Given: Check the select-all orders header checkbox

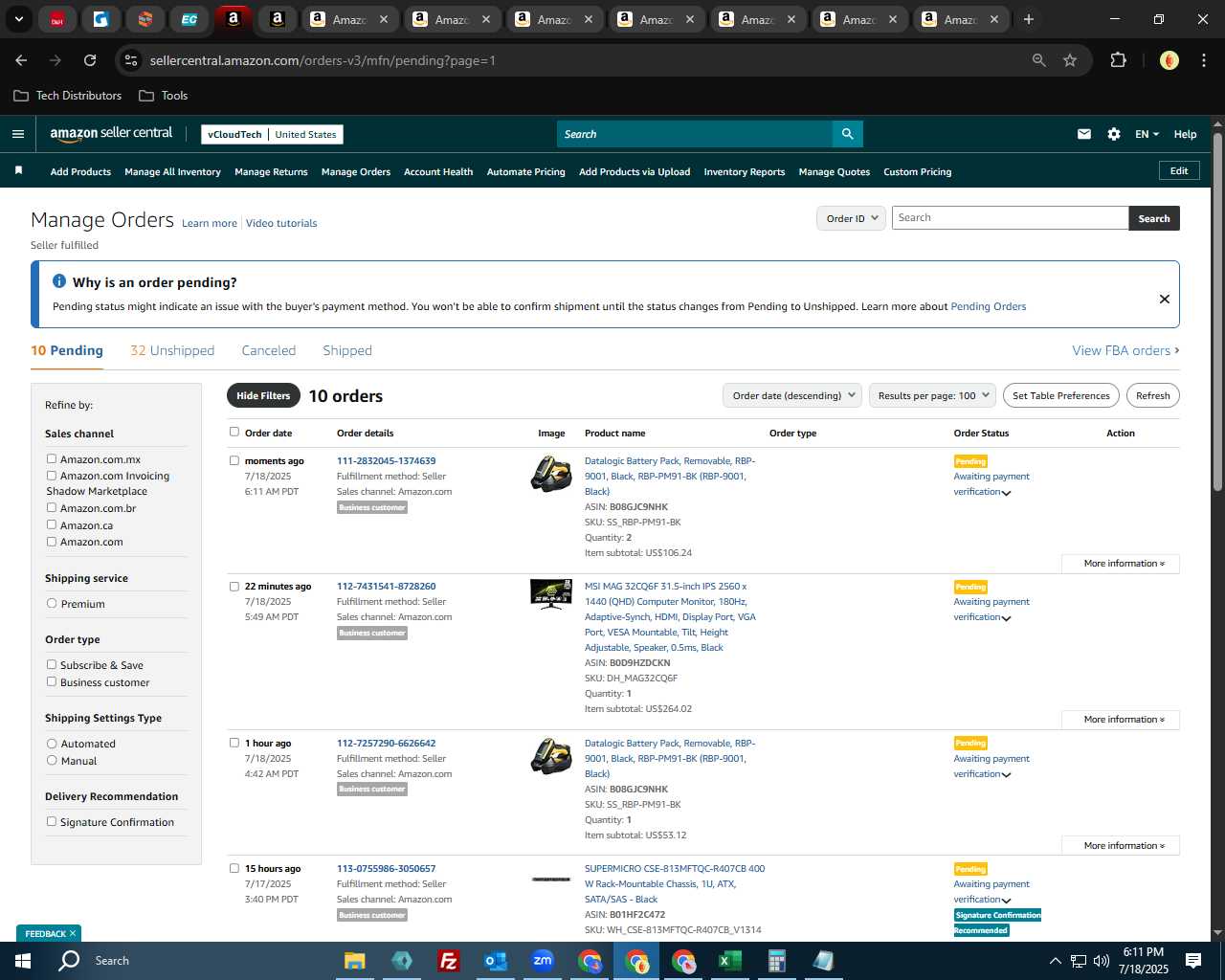Looking at the screenshot, I should pos(234,432).
